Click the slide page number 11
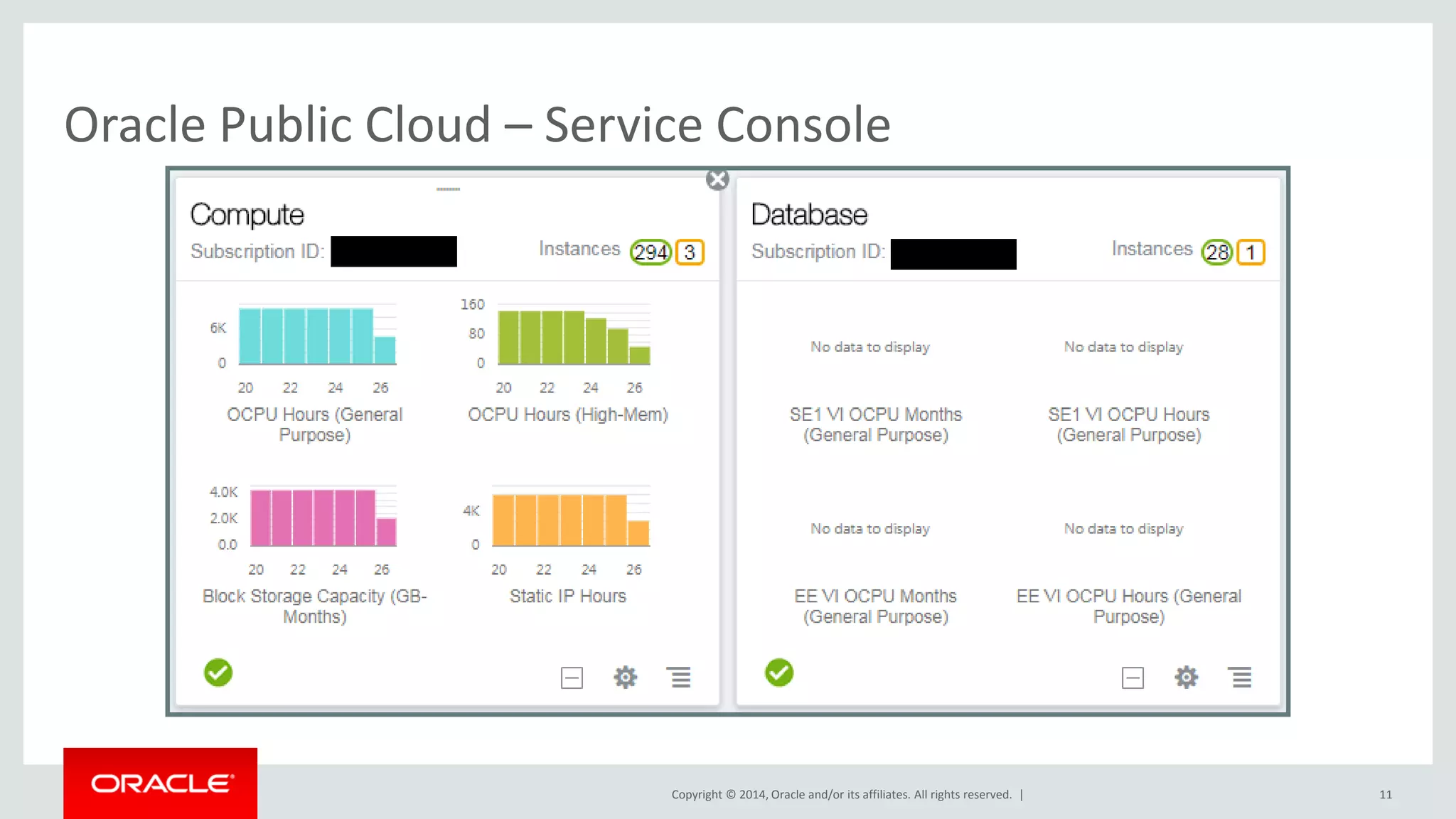 click(x=1386, y=795)
